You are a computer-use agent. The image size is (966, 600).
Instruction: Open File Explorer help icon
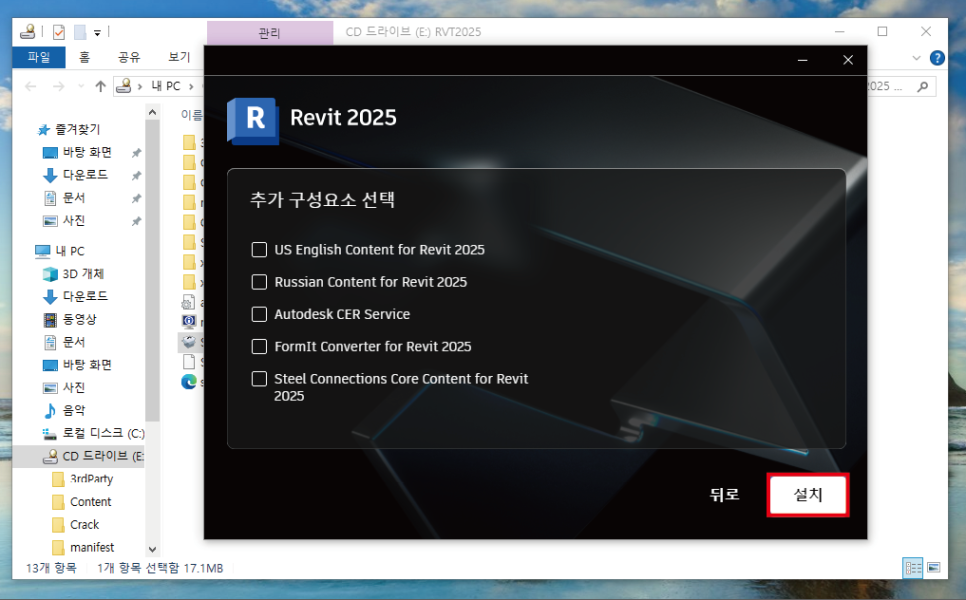[937, 58]
